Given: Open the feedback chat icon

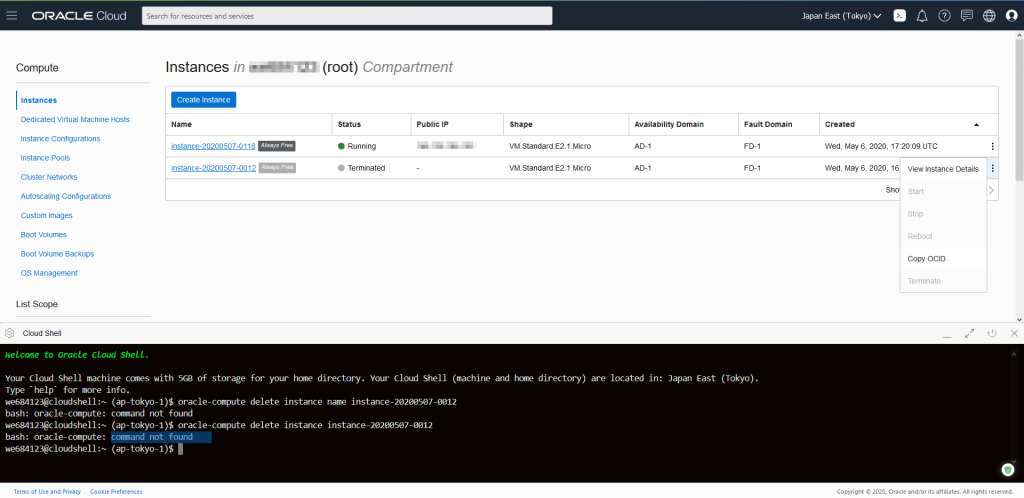Looking at the screenshot, I should 967,16.
